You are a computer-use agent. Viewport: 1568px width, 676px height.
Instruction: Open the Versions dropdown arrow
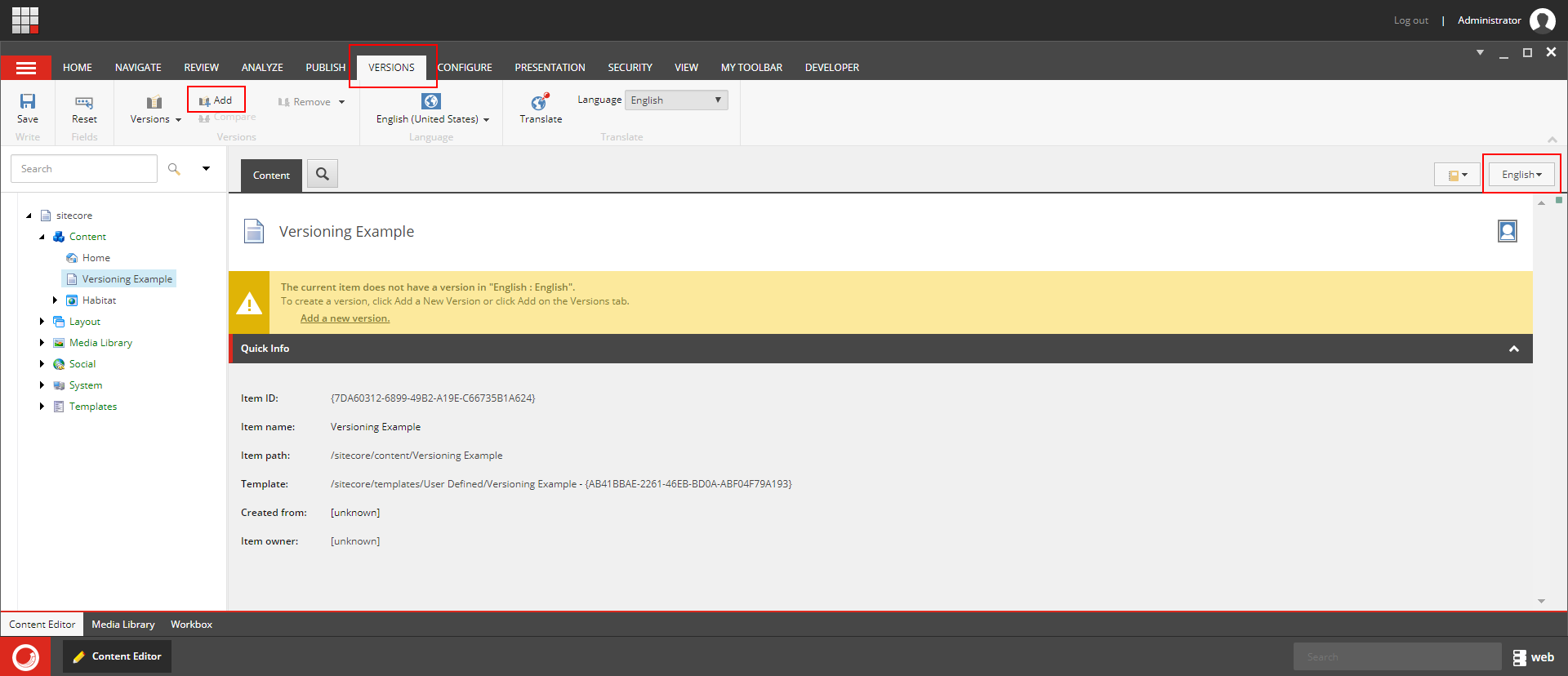178,120
